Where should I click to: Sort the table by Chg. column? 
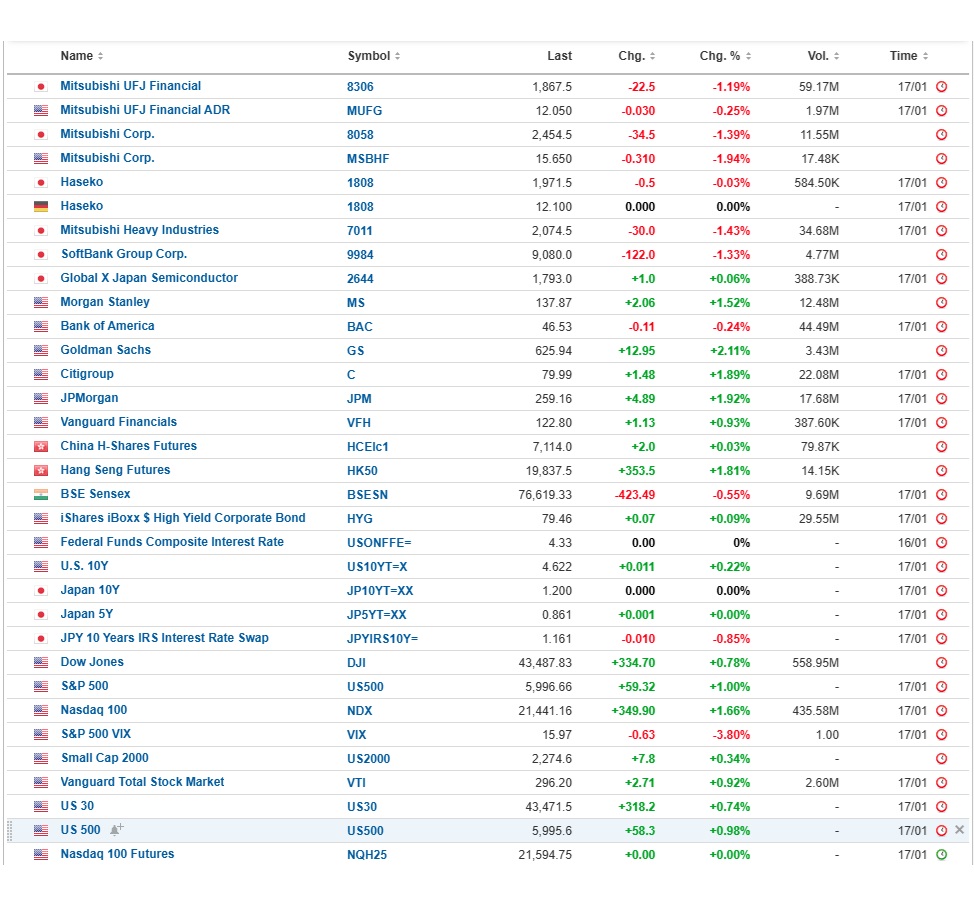tap(636, 56)
